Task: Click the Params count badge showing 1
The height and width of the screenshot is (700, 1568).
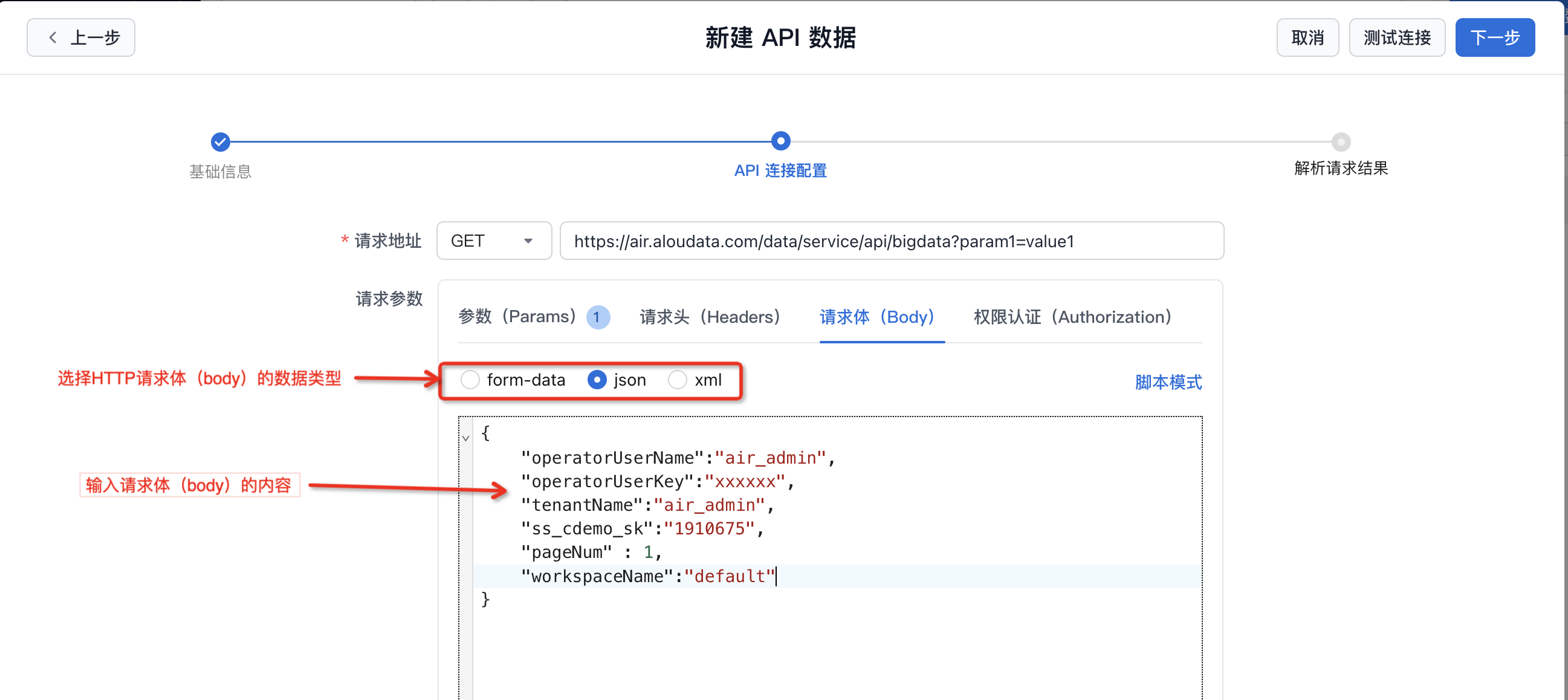Action: [x=597, y=317]
